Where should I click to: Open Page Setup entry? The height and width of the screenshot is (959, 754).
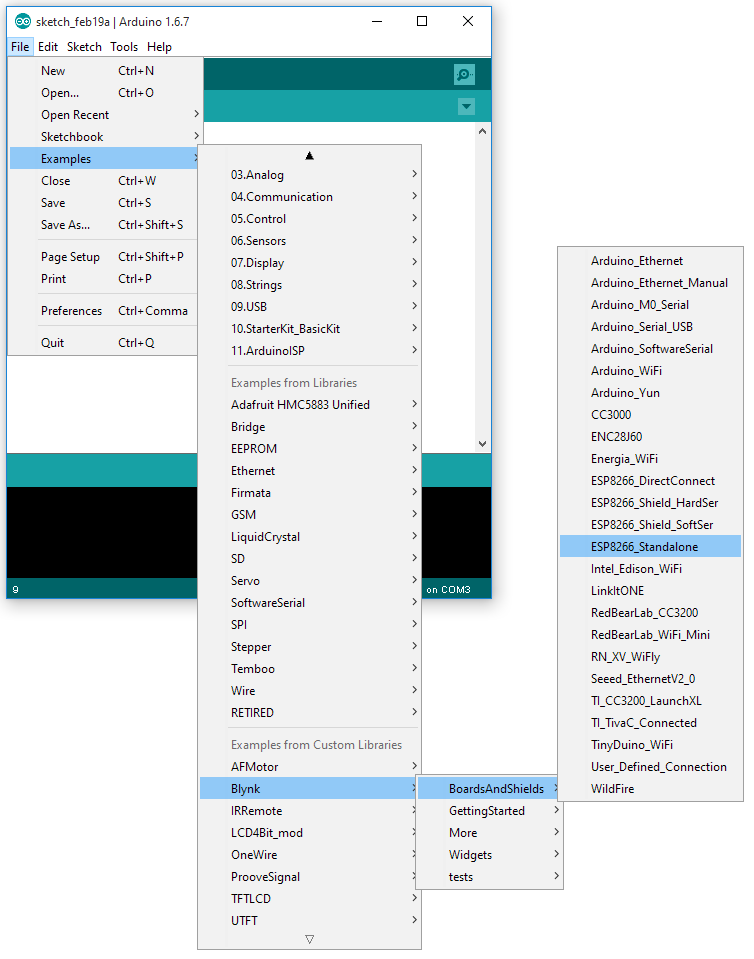(104, 257)
